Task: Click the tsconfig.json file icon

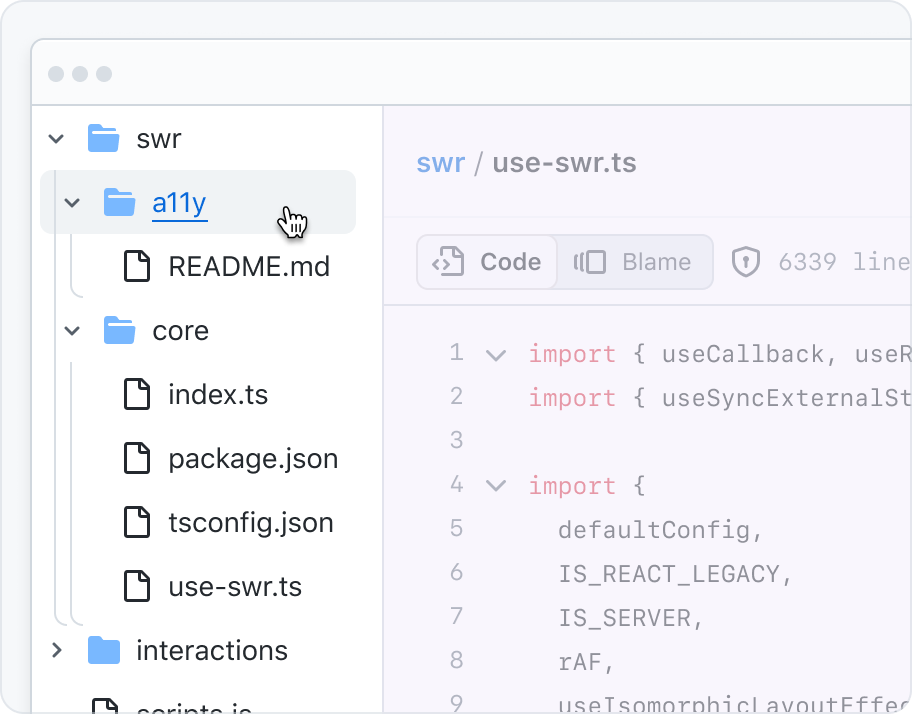Action: (x=137, y=522)
